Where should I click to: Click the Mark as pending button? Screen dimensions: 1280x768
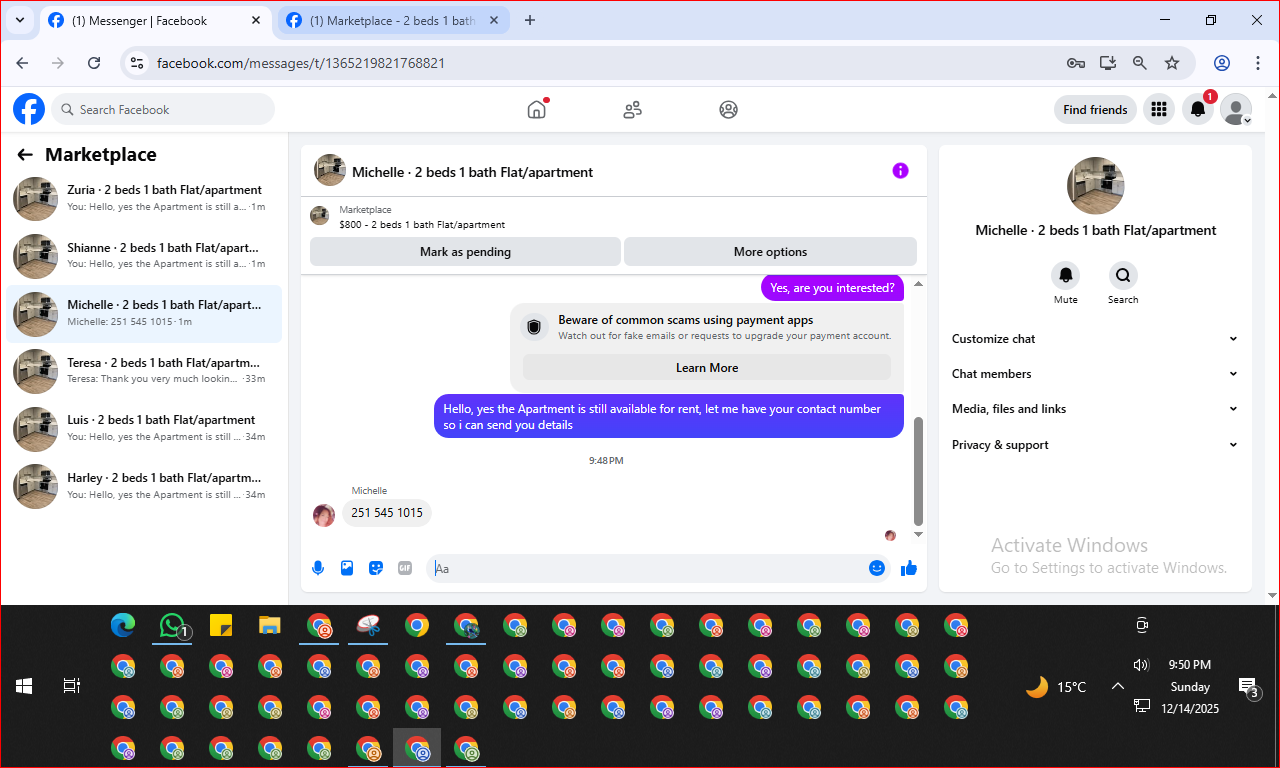point(465,252)
